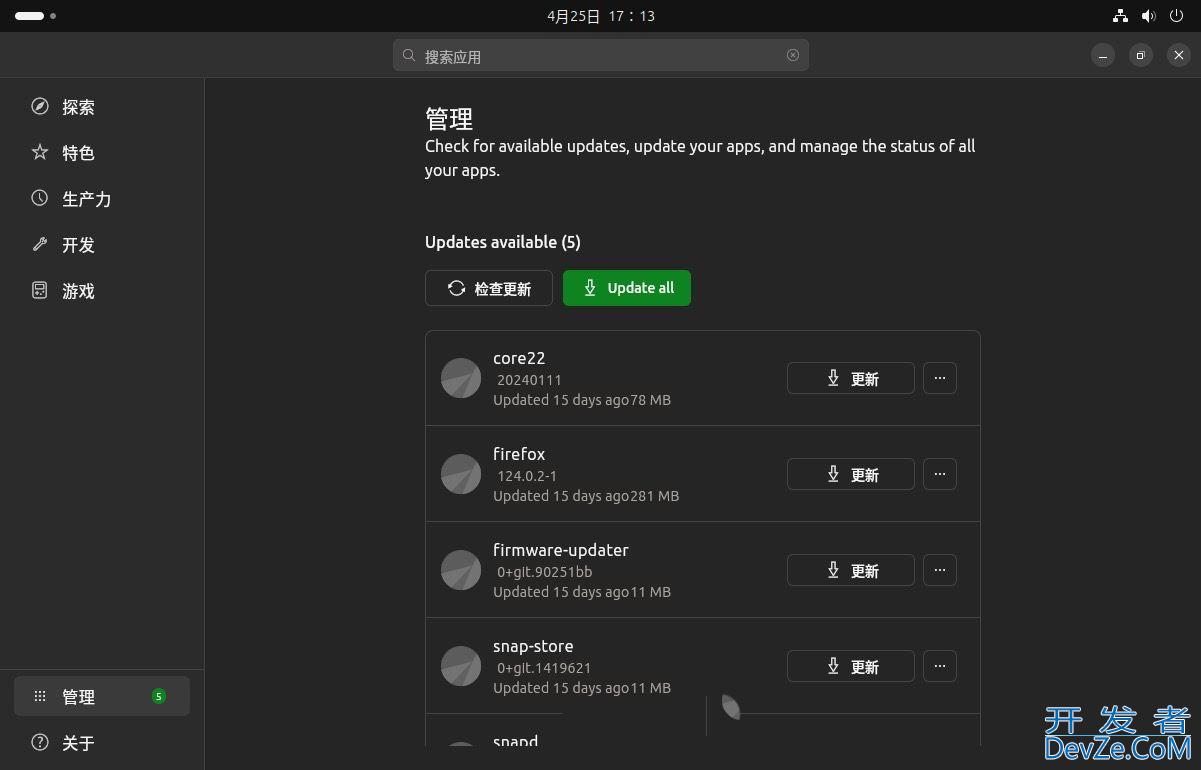Viewport: 1201px width, 770px height.
Task: Update the snap-store snap
Action: (x=851, y=666)
